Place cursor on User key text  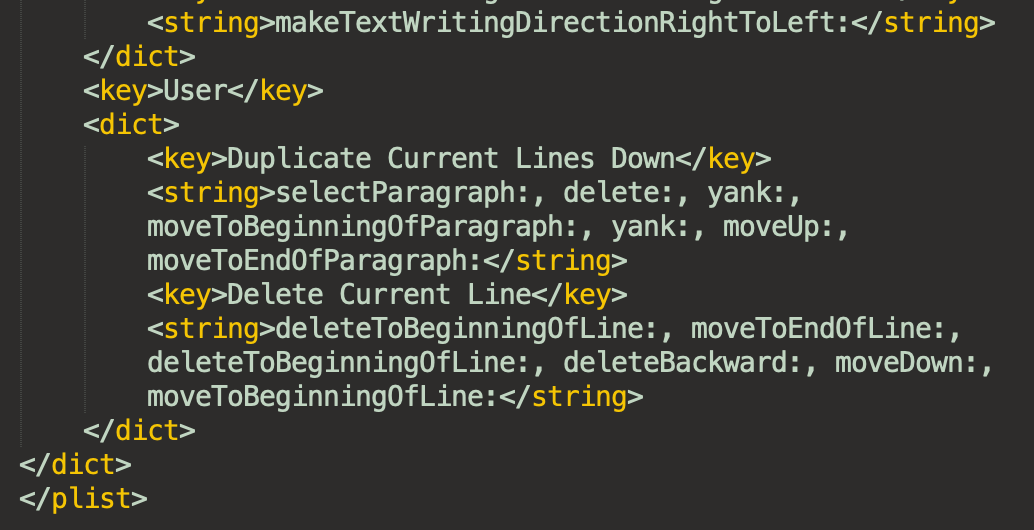[195, 91]
